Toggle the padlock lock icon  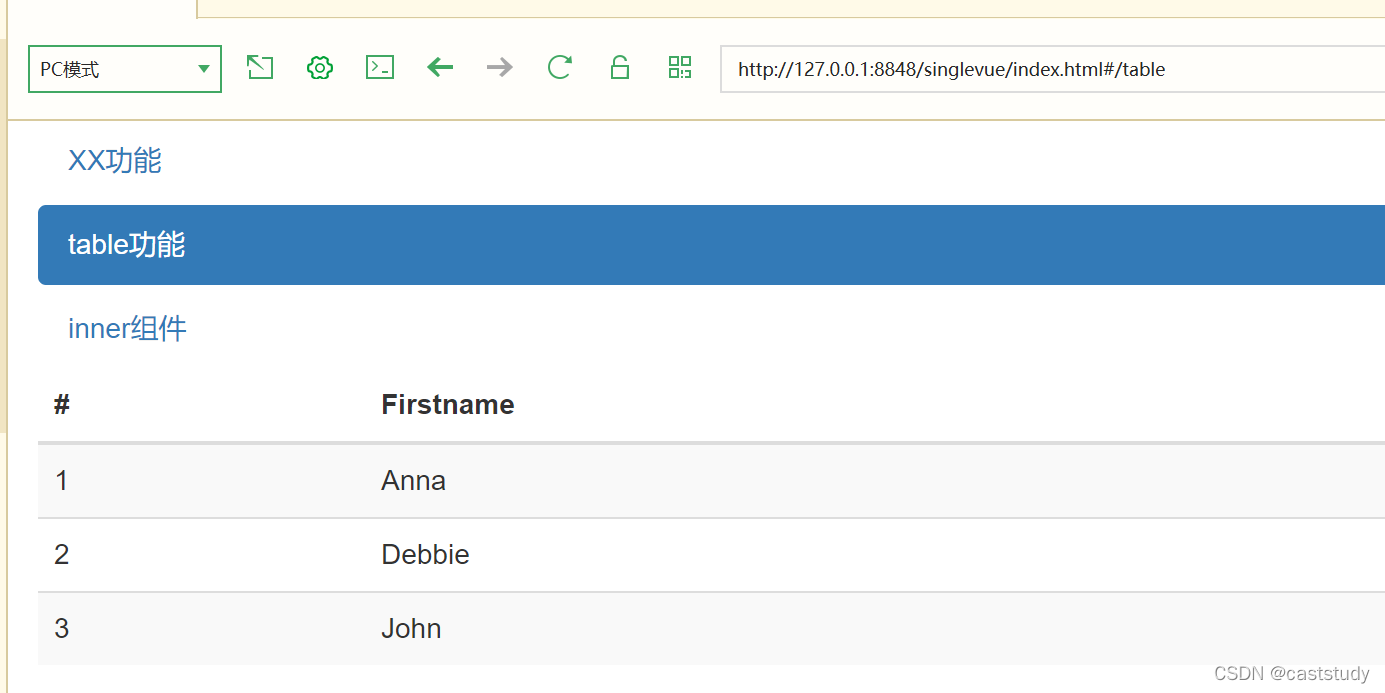(x=620, y=67)
